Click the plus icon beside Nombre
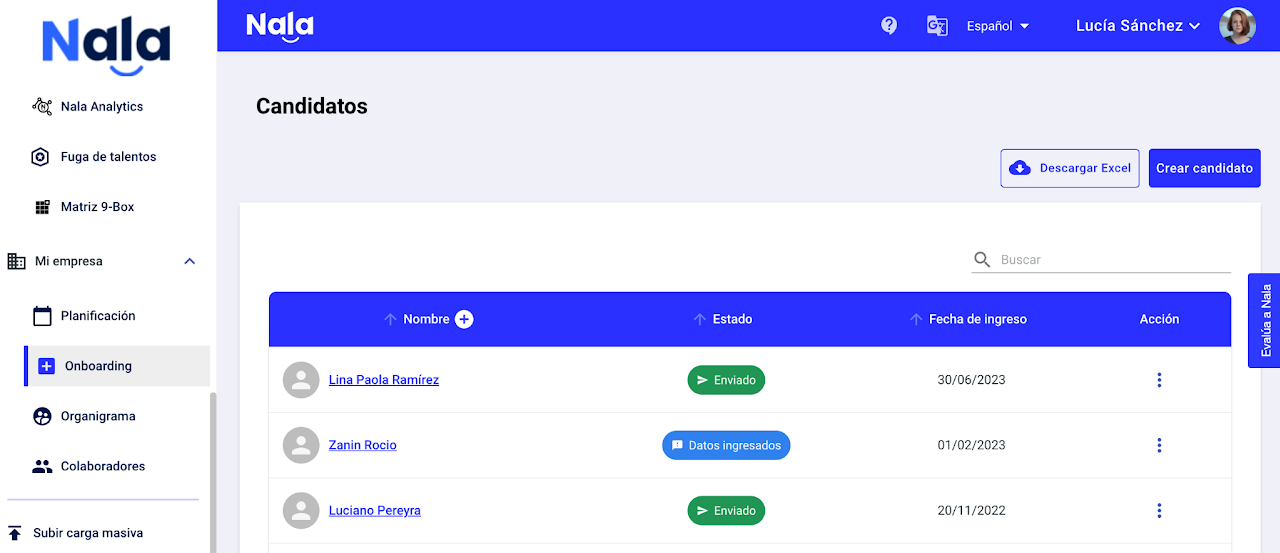 pos(464,319)
